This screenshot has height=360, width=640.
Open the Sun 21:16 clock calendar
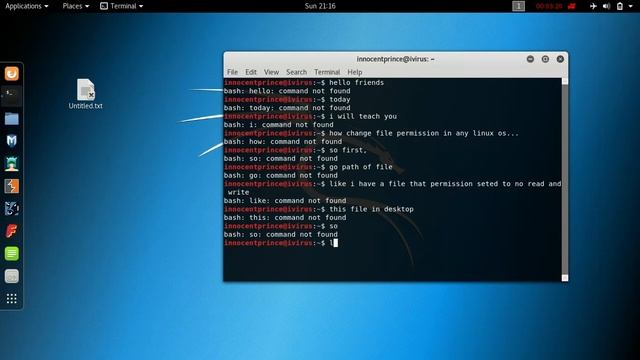click(320, 6)
